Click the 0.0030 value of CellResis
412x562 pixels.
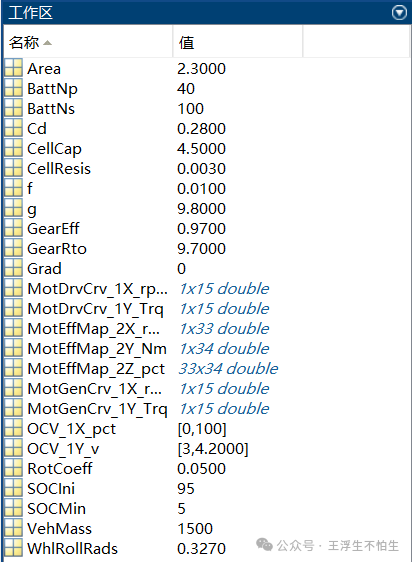point(202,169)
